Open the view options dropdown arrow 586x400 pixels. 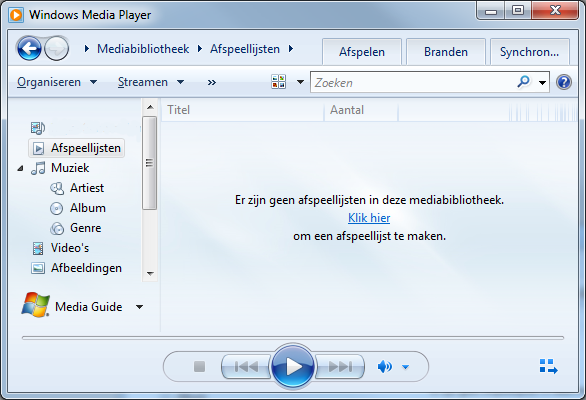300,82
